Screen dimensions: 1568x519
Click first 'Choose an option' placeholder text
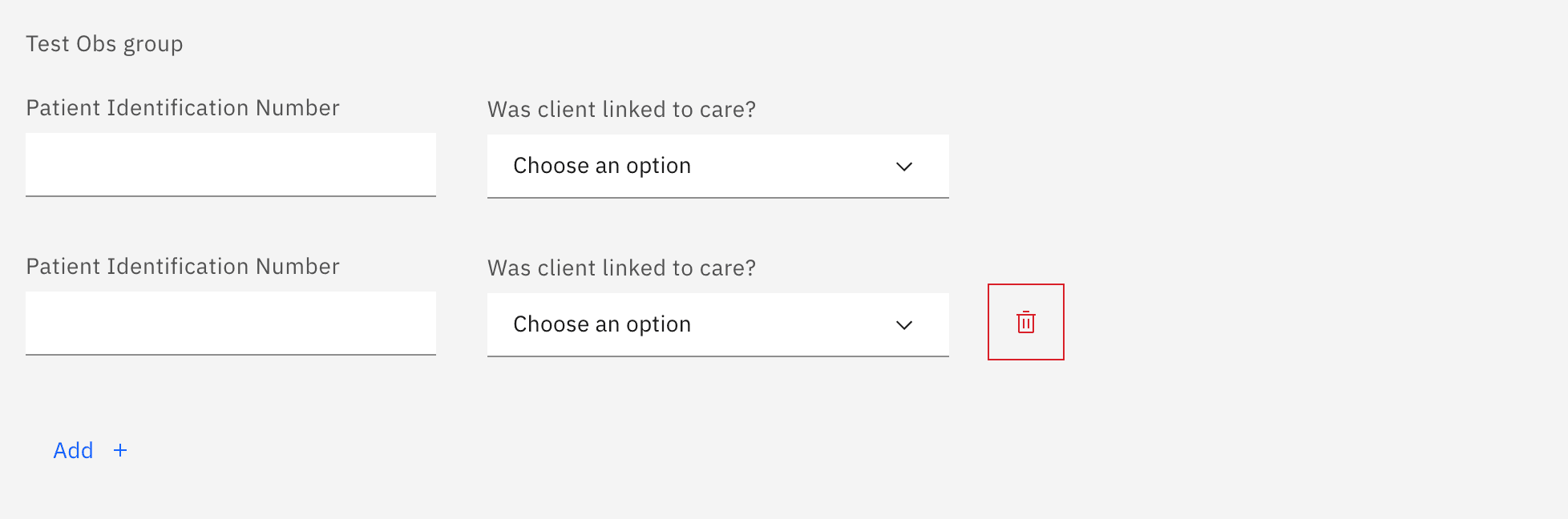pos(602,166)
